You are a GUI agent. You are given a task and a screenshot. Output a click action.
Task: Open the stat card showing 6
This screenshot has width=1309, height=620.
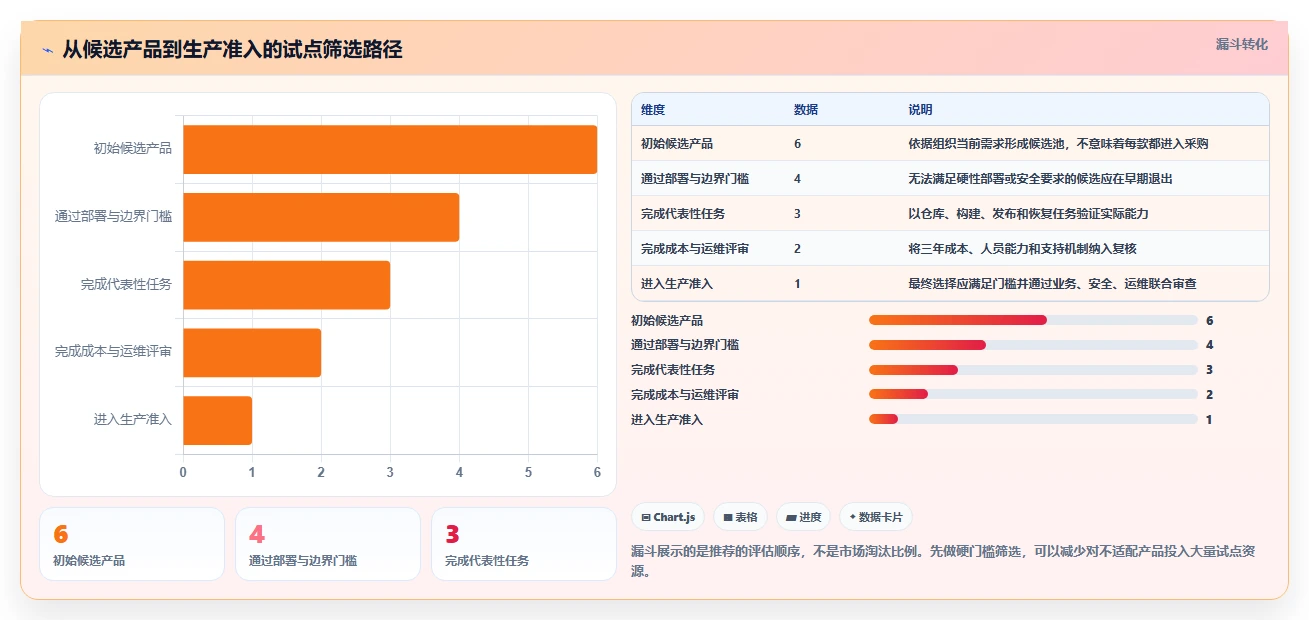point(132,544)
